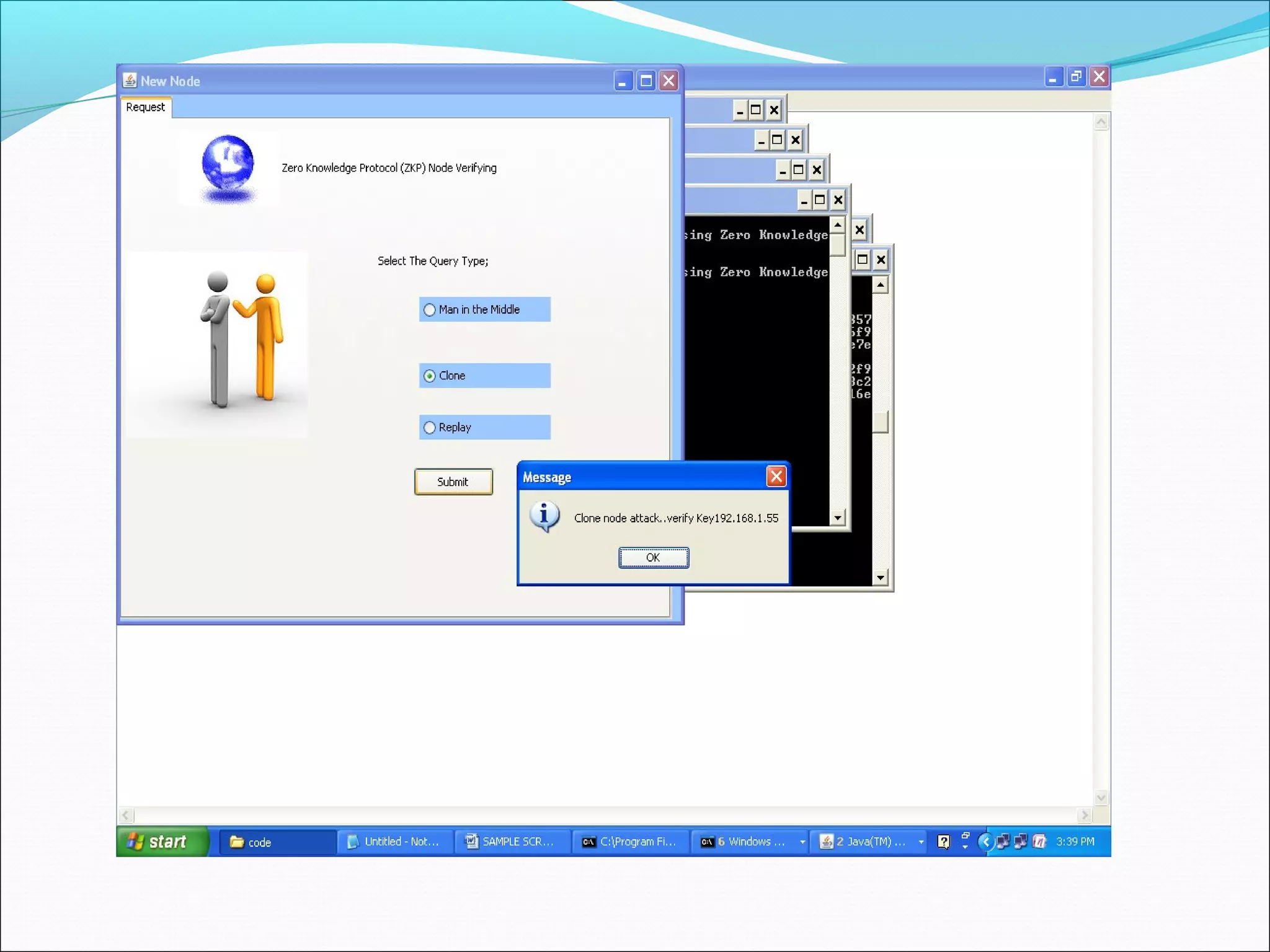Open the Untitled Notepad taskbar item
The height and width of the screenshot is (952, 1270).
pos(394,842)
